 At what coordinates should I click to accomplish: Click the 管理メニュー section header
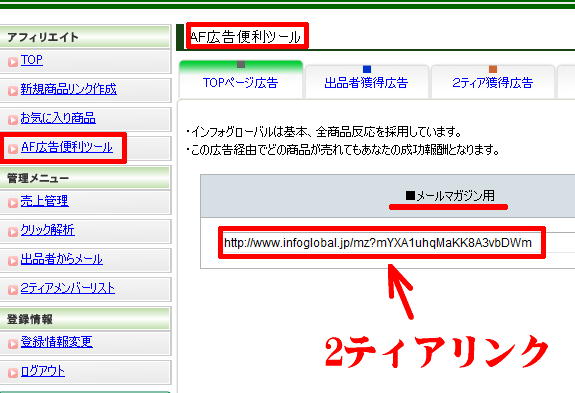coord(85,178)
